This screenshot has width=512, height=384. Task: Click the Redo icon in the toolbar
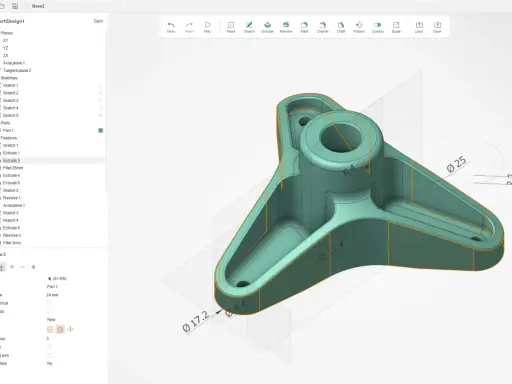click(189, 25)
